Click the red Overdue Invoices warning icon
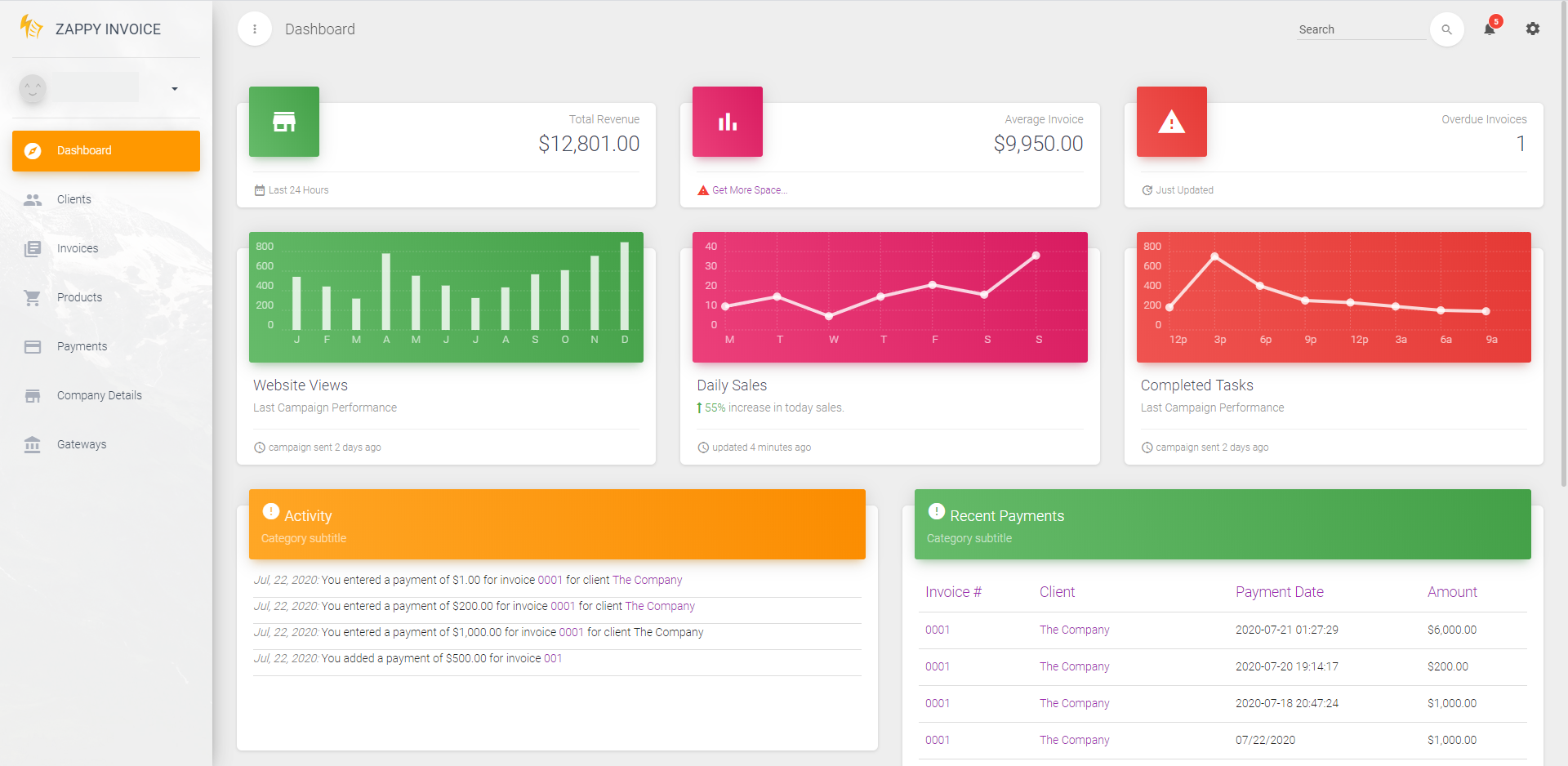 pyautogui.click(x=1171, y=122)
